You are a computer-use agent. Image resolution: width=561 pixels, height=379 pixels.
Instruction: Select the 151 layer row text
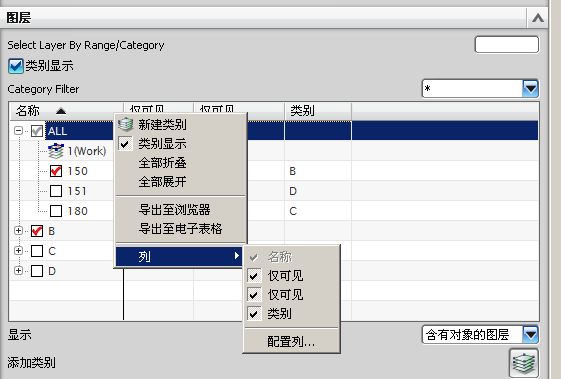77,191
